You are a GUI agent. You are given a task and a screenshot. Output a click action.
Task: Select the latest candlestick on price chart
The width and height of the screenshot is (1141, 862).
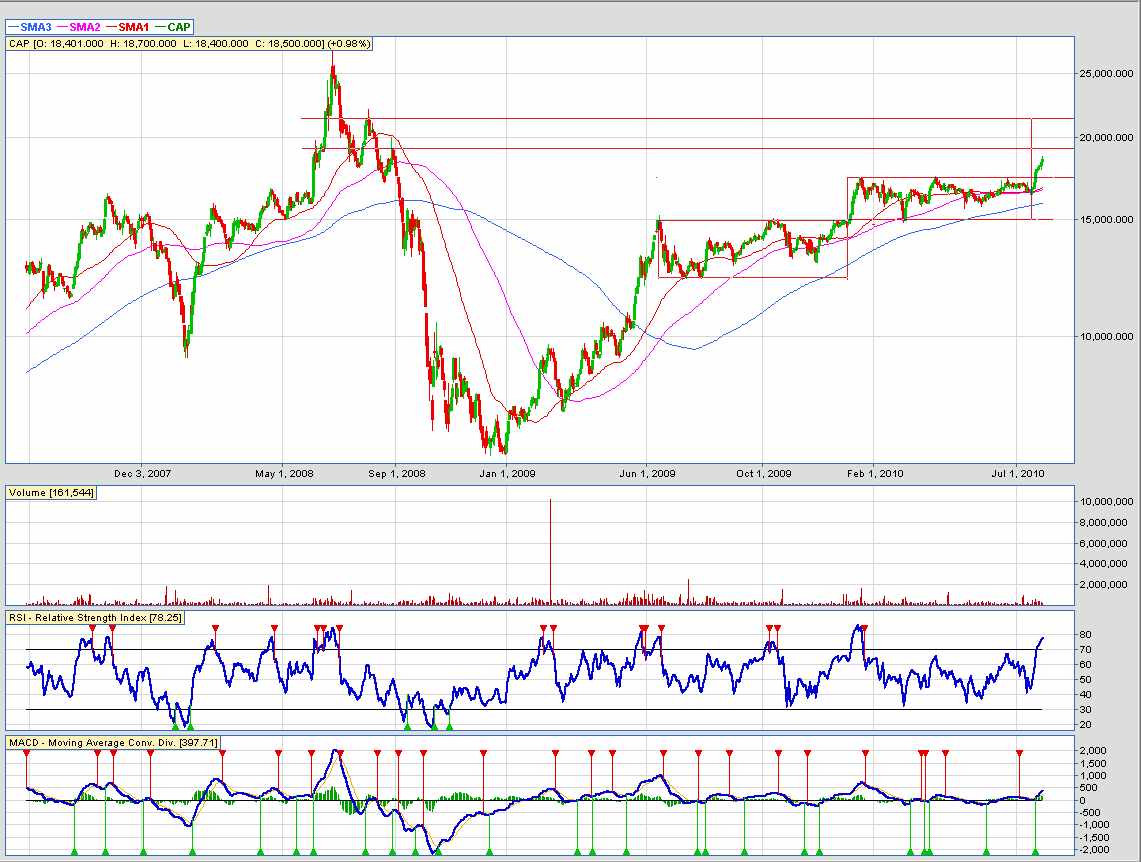(1042, 160)
